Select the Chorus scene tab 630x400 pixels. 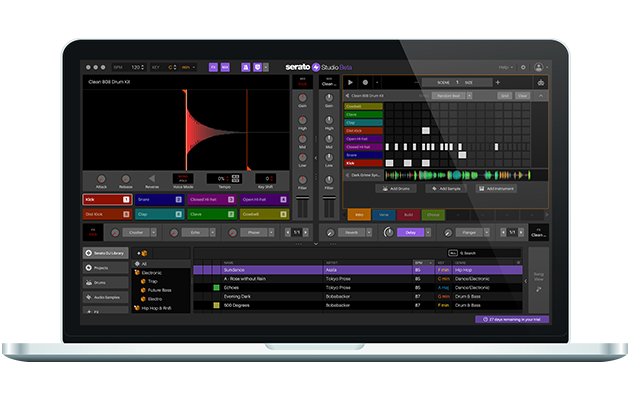(432, 214)
